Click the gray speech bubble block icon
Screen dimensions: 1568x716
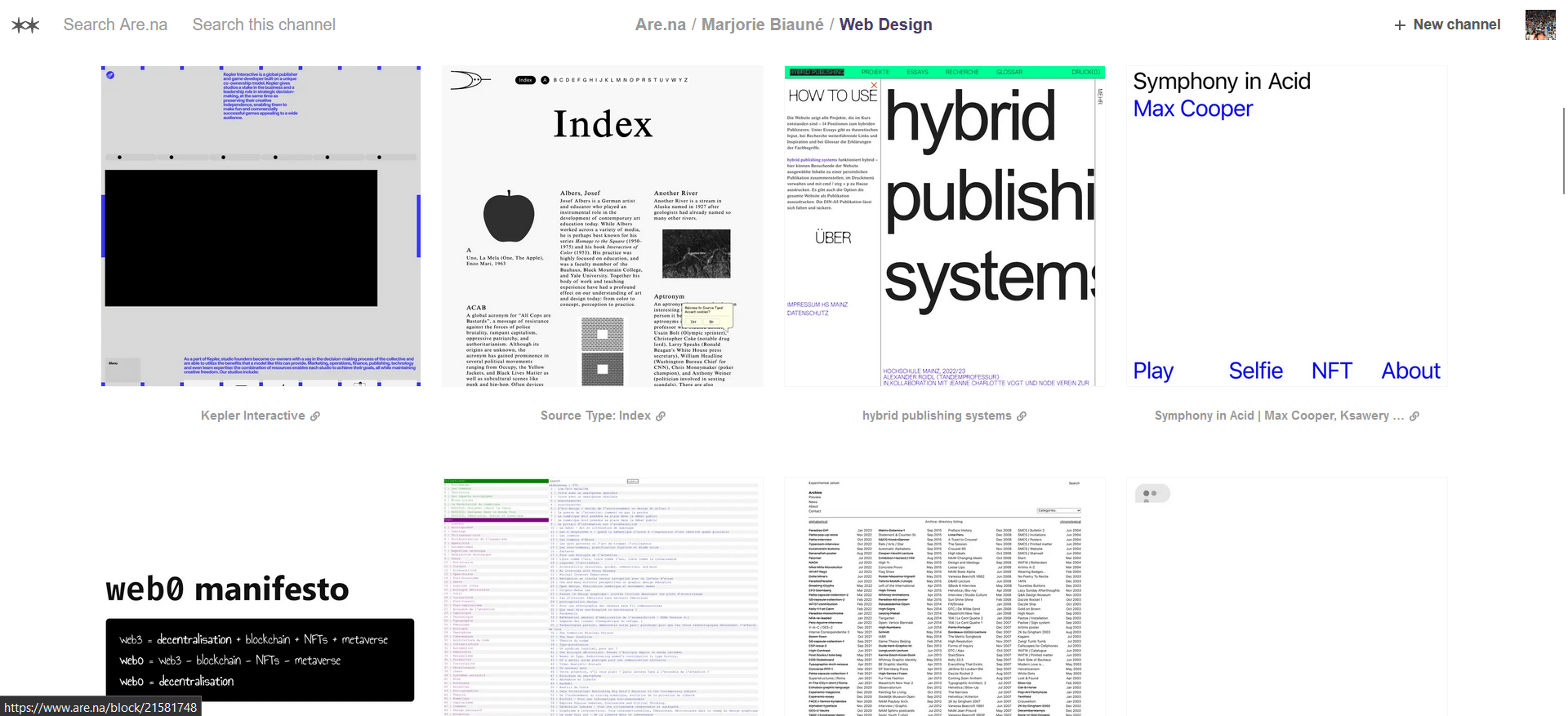[1151, 494]
